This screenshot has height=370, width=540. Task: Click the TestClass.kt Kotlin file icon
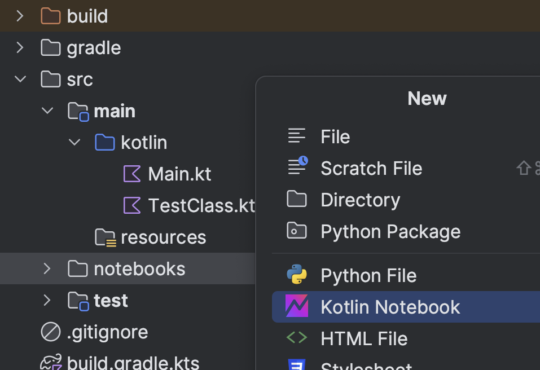point(132,205)
